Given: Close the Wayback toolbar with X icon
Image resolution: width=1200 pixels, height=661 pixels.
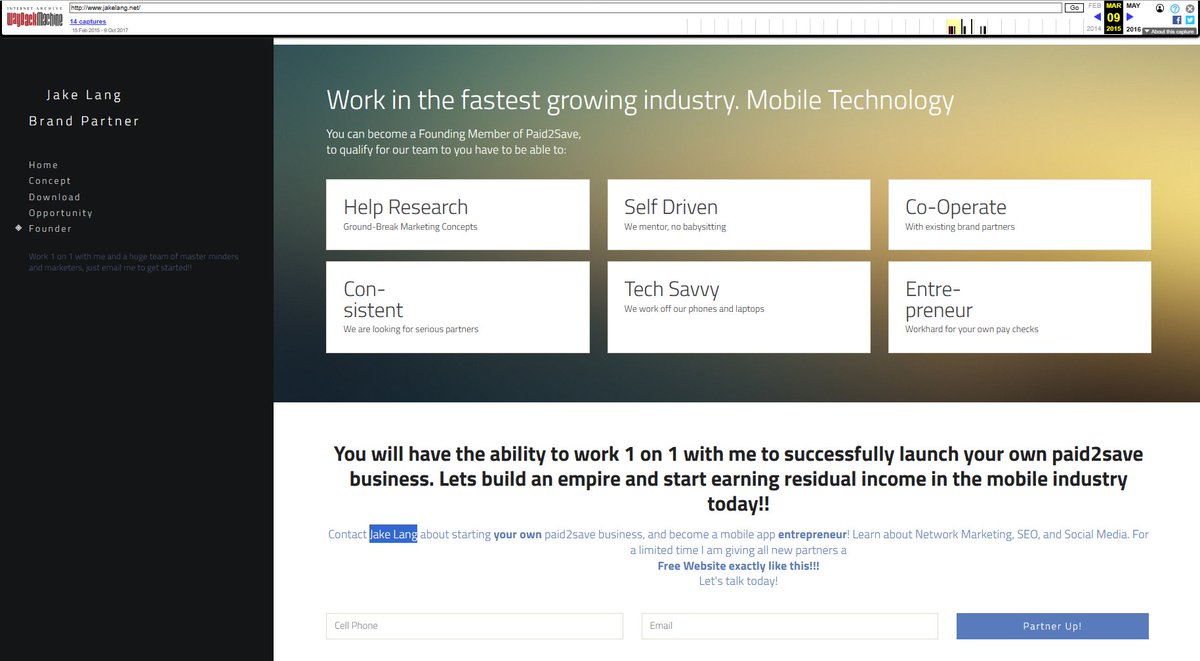Looking at the screenshot, I should [x=1190, y=8].
